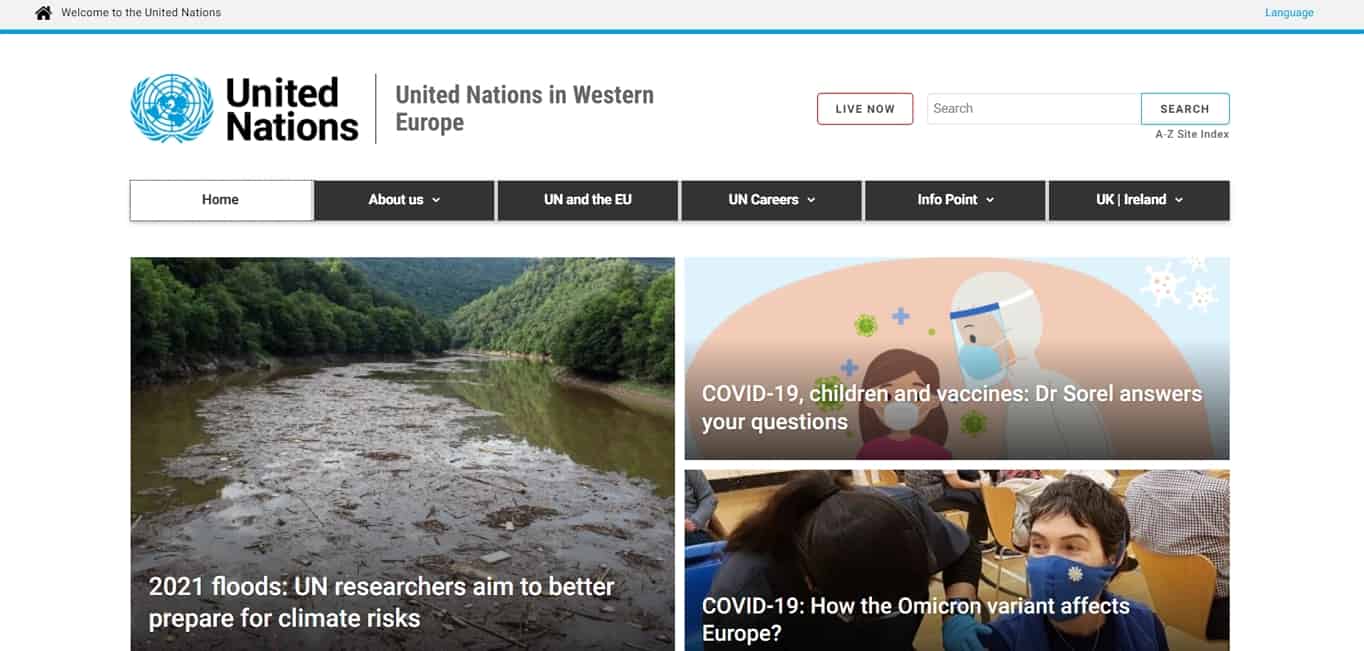Click the home icon in top bar

43,13
